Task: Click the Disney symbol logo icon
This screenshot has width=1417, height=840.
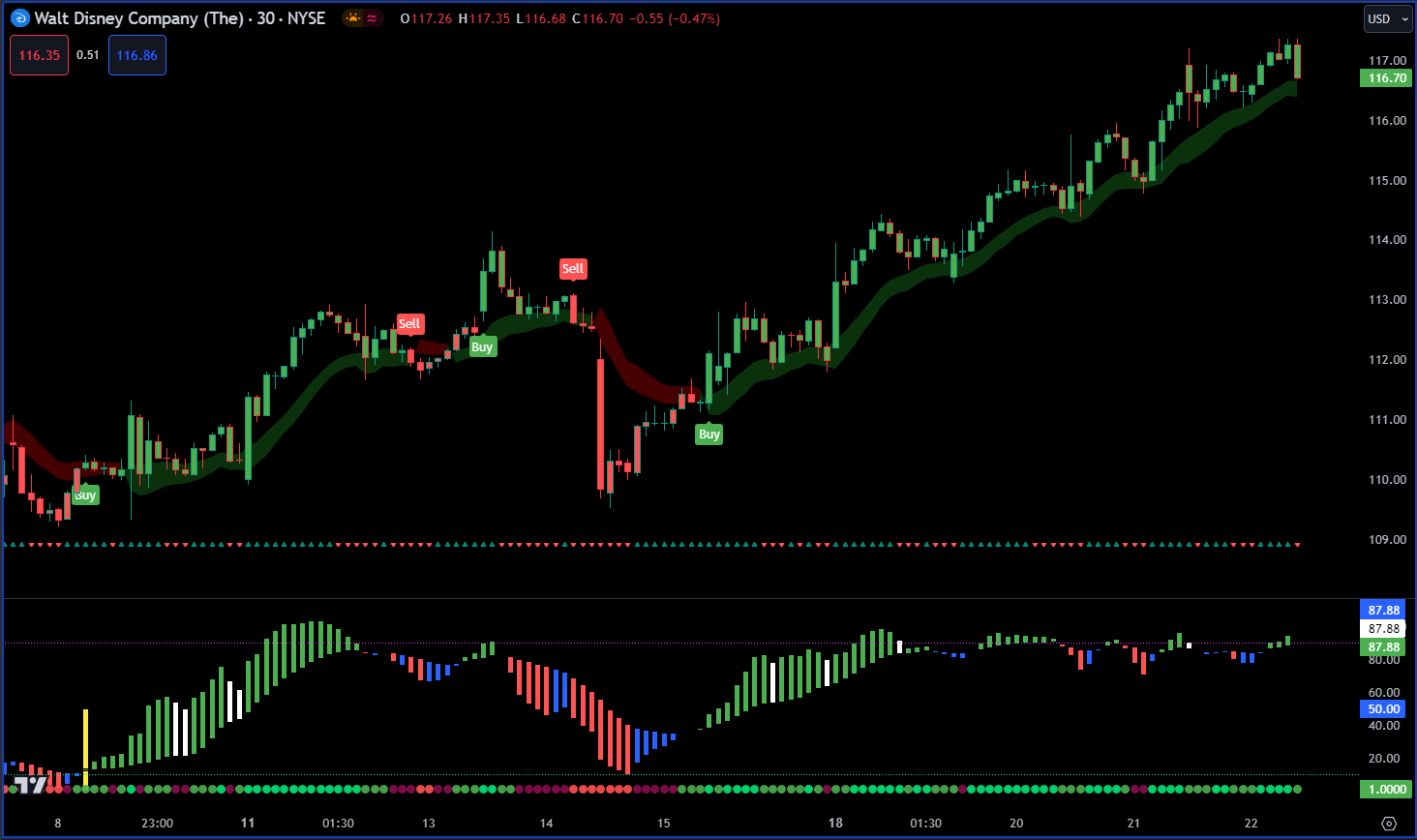Action: click(19, 18)
